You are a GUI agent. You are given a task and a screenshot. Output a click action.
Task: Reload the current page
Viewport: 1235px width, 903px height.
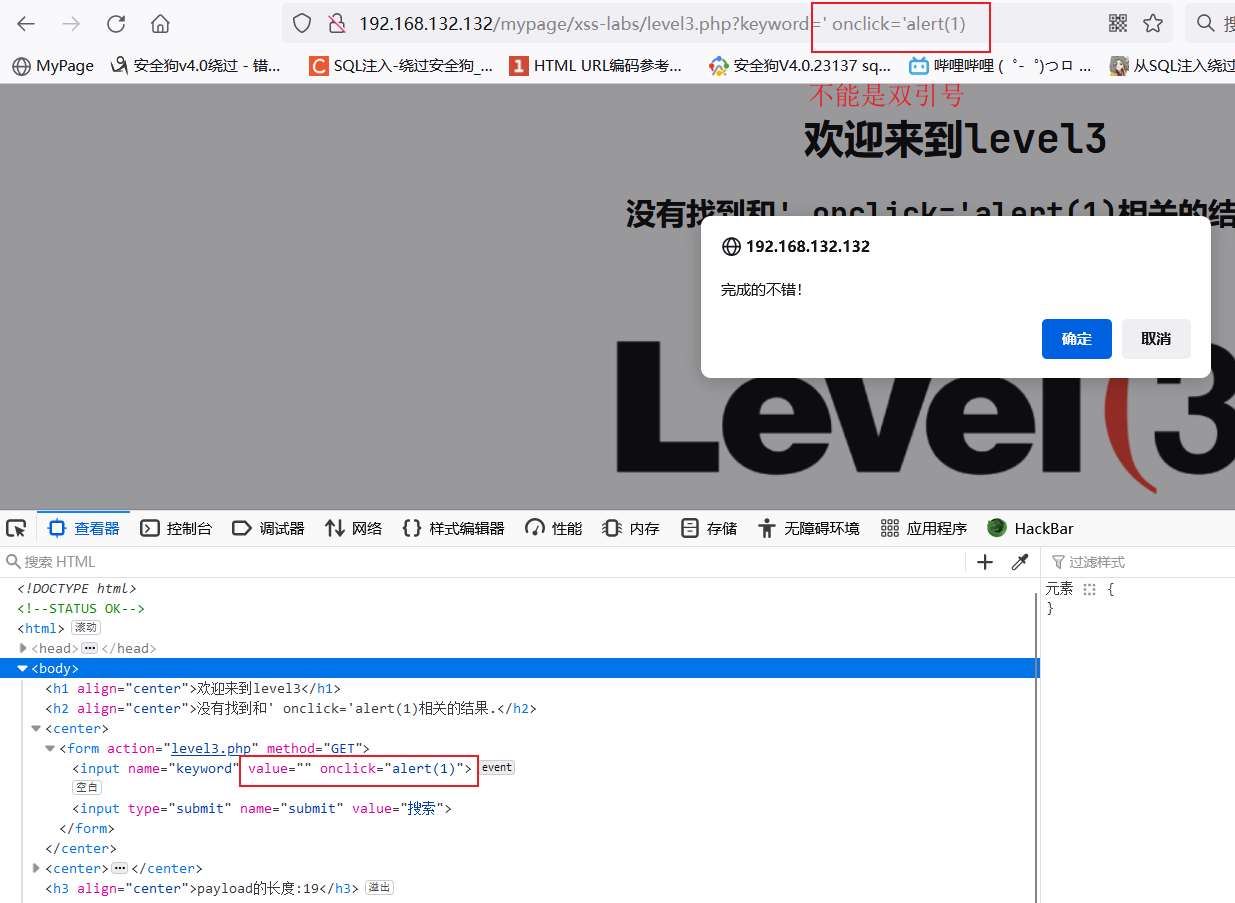pyautogui.click(x=116, y=22)
